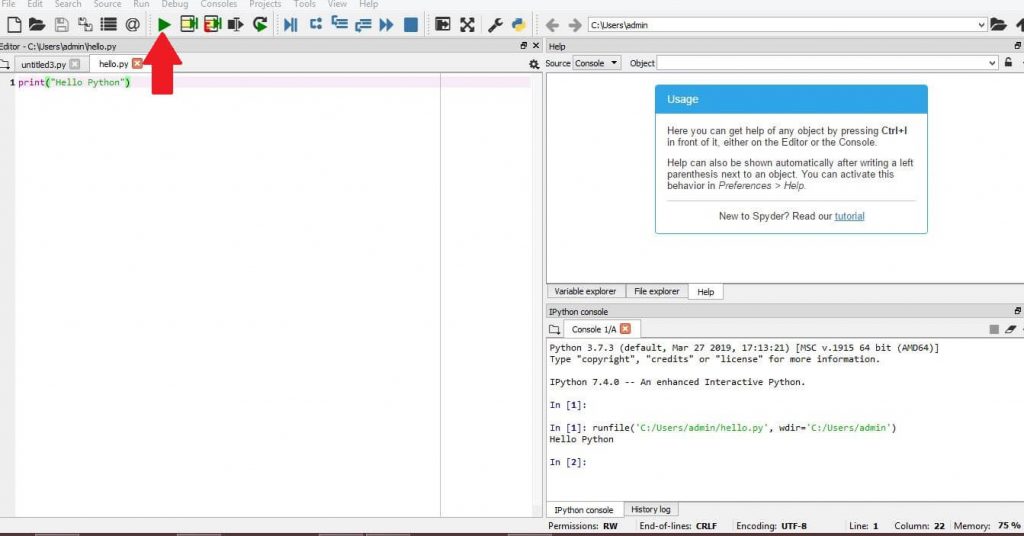
Task: Open the Run menu
Action: (x=141, y=4)
